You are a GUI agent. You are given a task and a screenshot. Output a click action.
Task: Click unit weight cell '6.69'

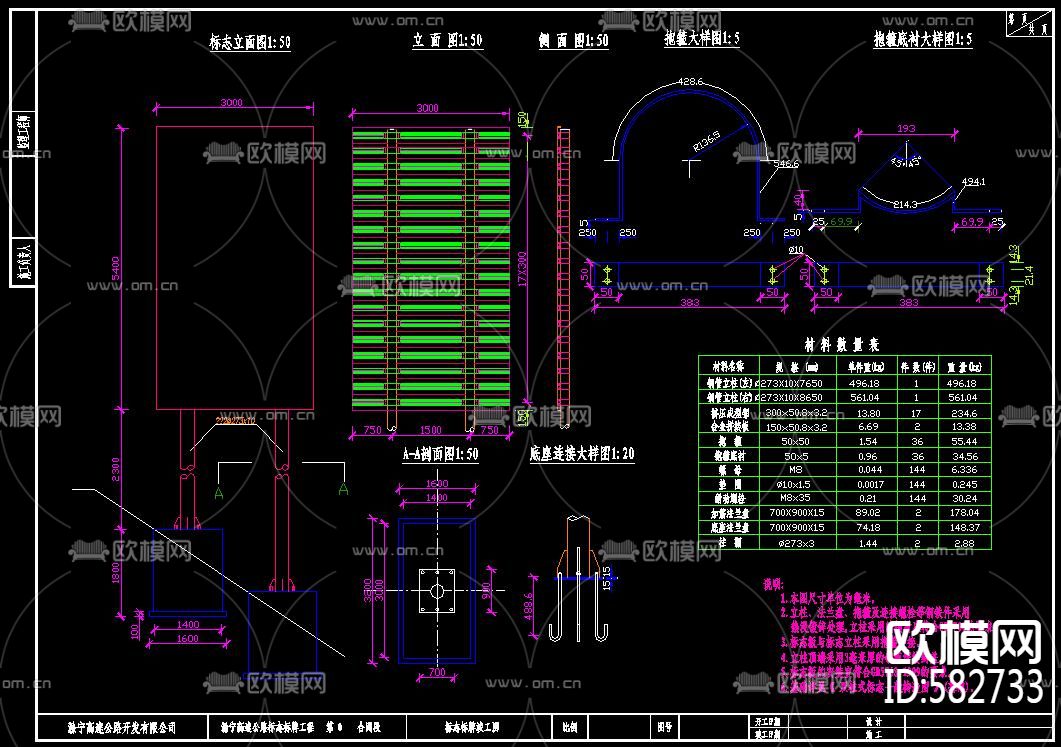[868, 427]
